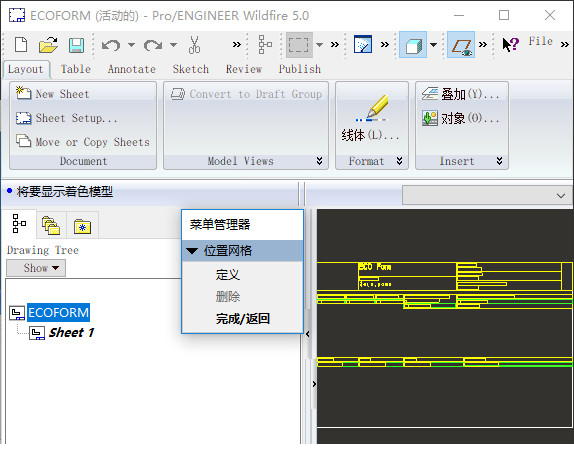Open the File menu
Screen dimensions: 574x461
click(x=540, y=41)
